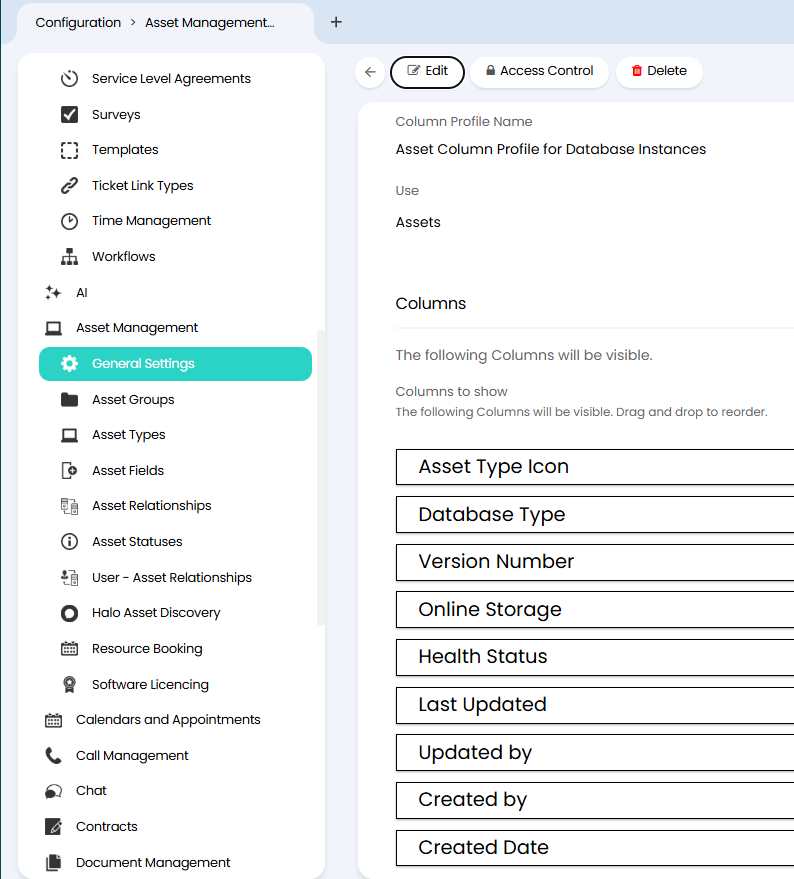The image size is (794, 879).
Task: Open Access Control settings
Action: pyautogui.click(x=539, y=72)
